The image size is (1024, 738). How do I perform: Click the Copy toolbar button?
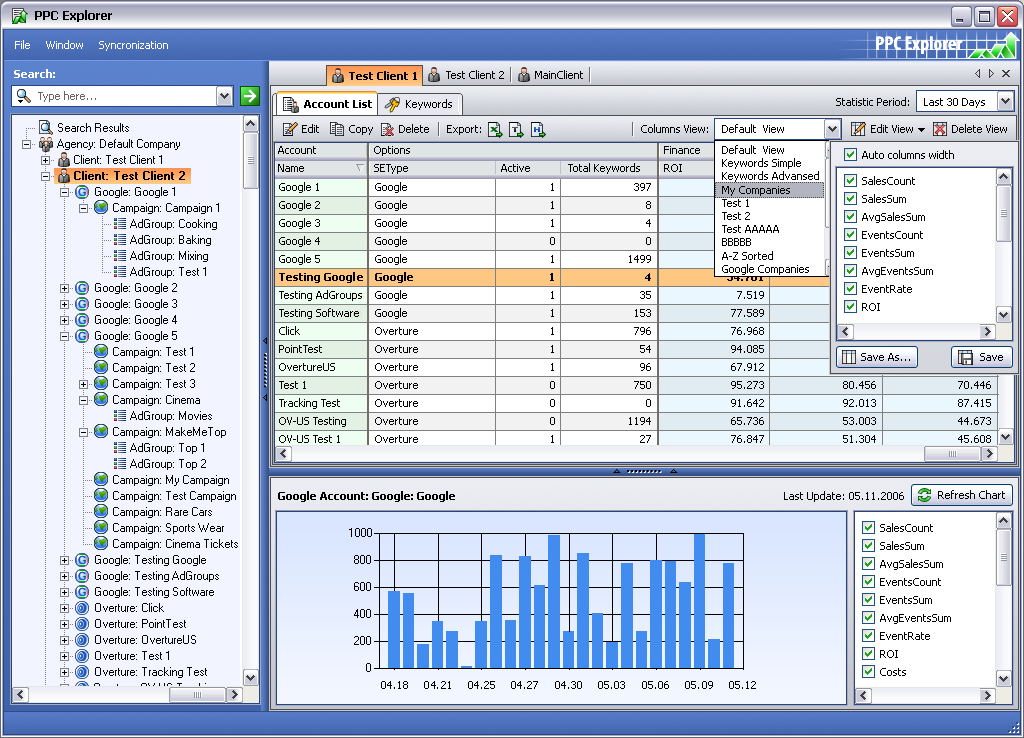coord(351,129)
